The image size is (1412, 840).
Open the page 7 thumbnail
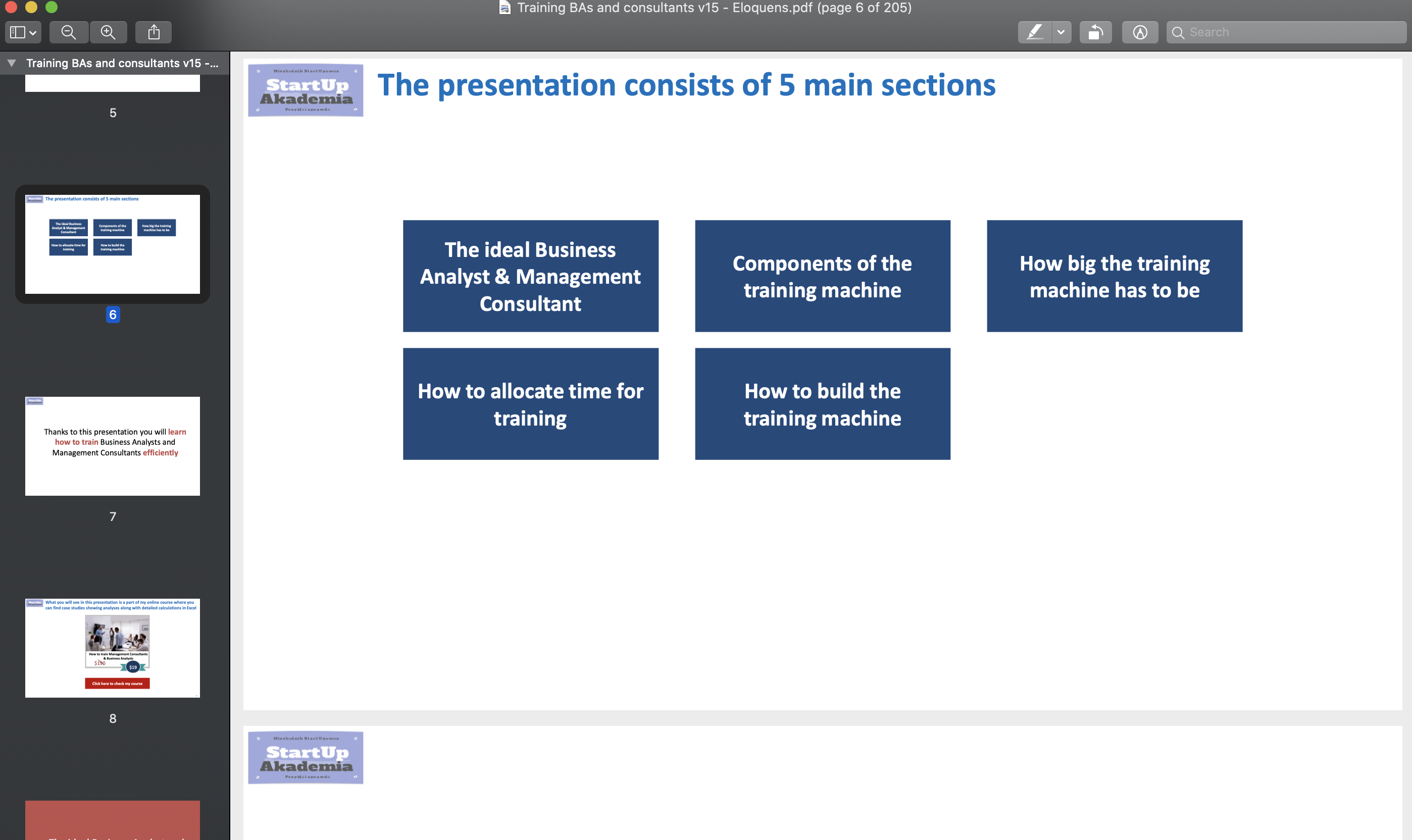(x=112, y=446)
